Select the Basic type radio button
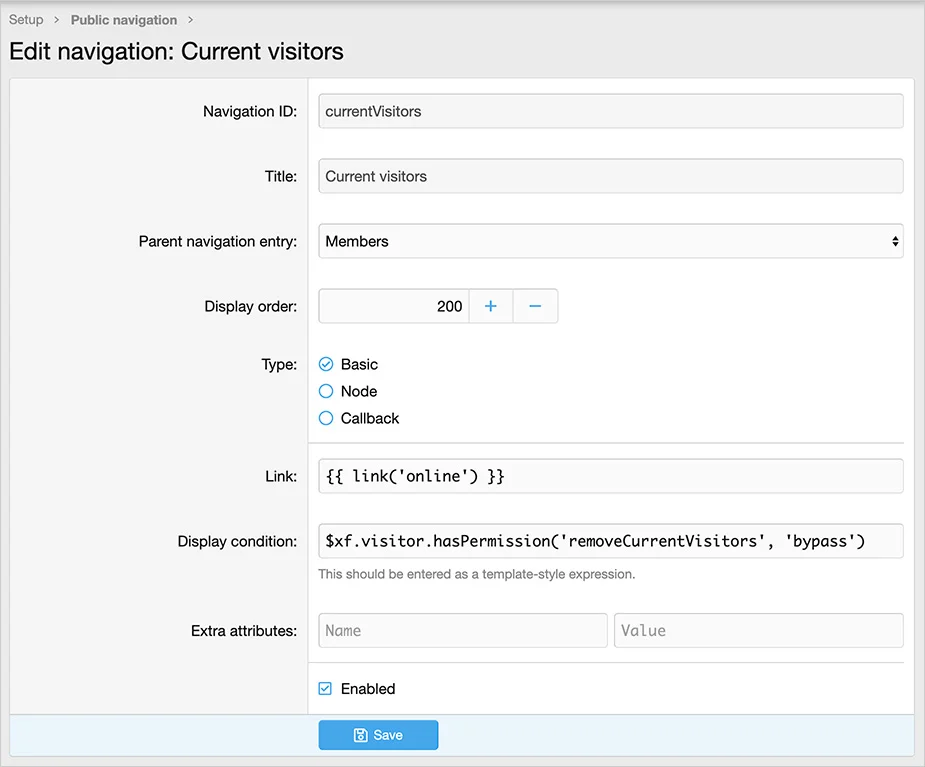 pyautogui.click(x=326, y=364)
